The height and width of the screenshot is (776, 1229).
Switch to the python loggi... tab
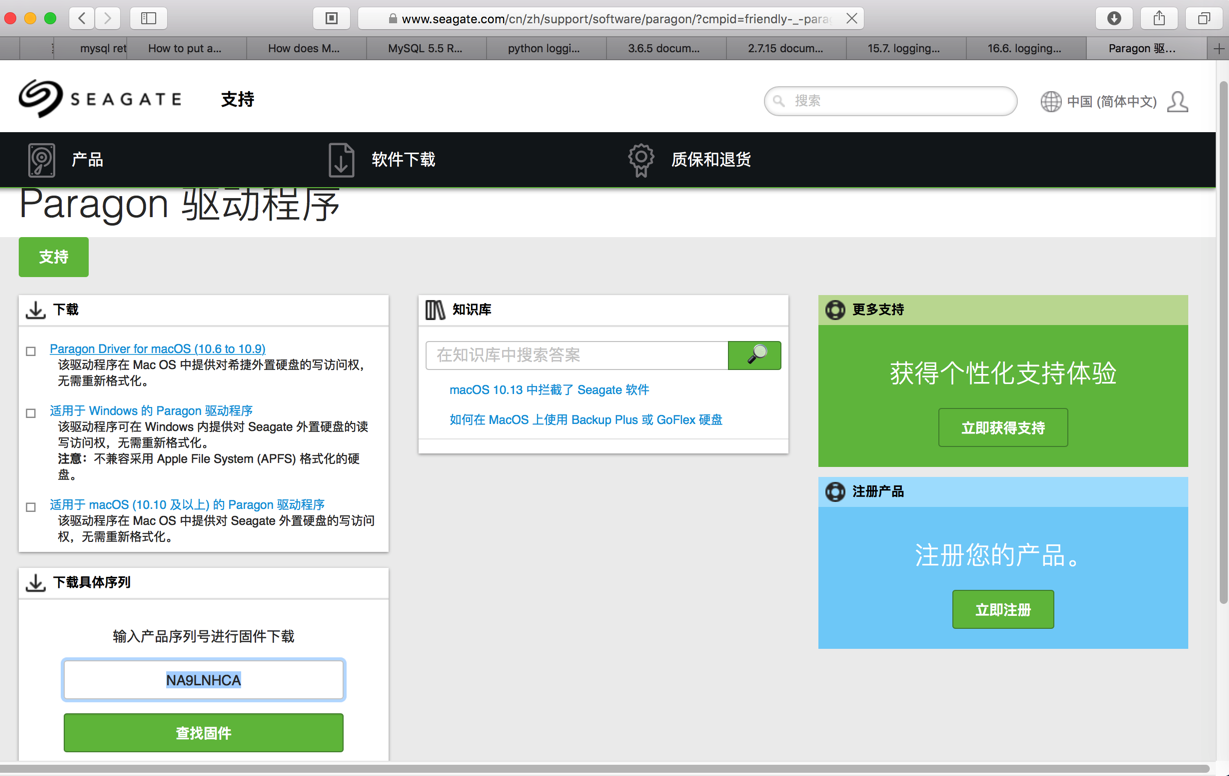(544, 48)
